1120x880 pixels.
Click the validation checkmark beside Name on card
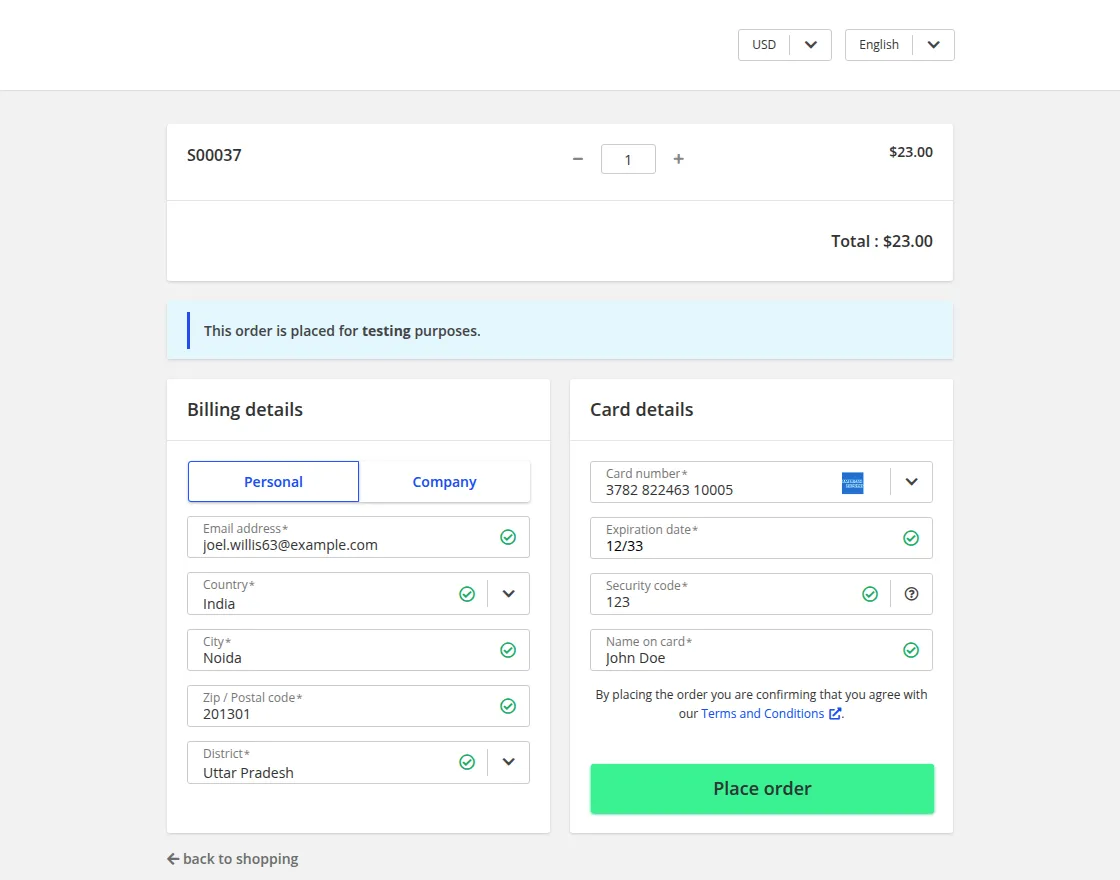(911, 649)
